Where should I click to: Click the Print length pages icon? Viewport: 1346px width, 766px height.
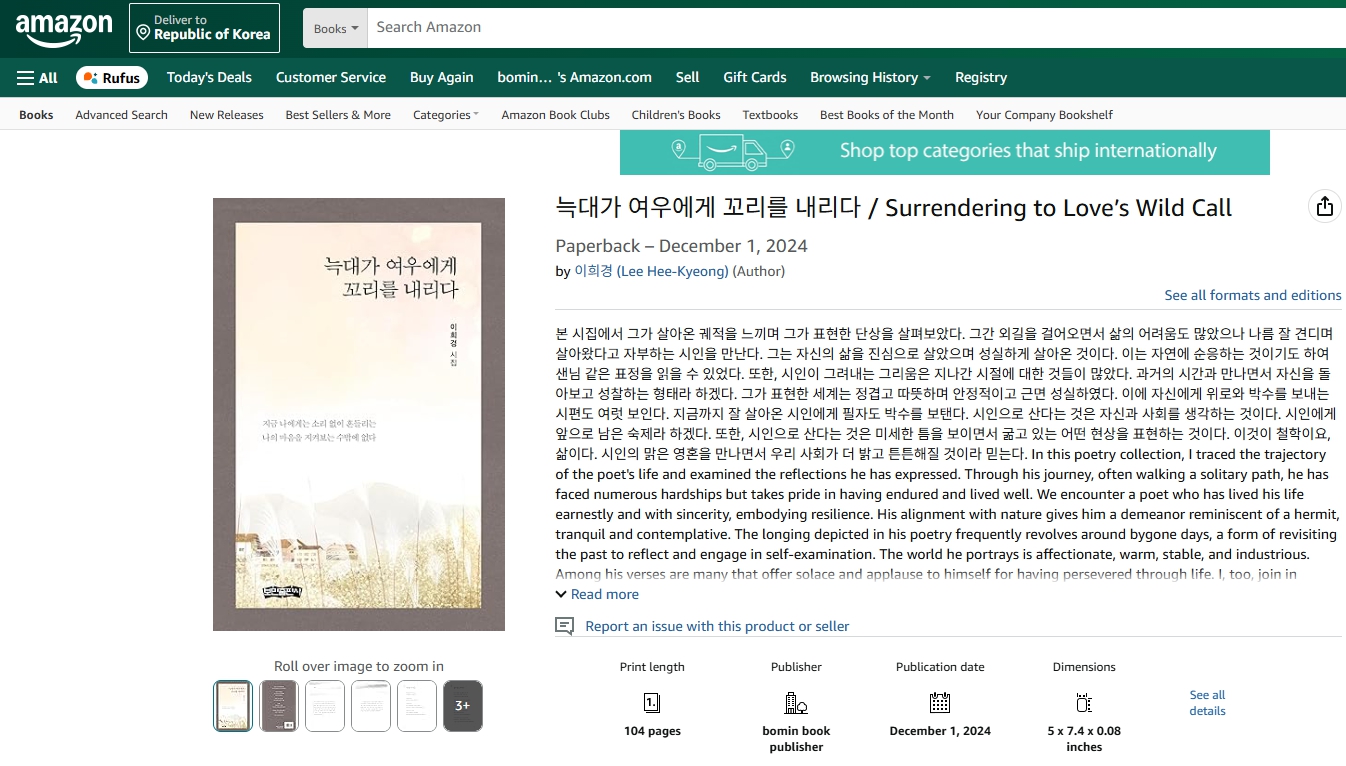(x=652, y=702)
